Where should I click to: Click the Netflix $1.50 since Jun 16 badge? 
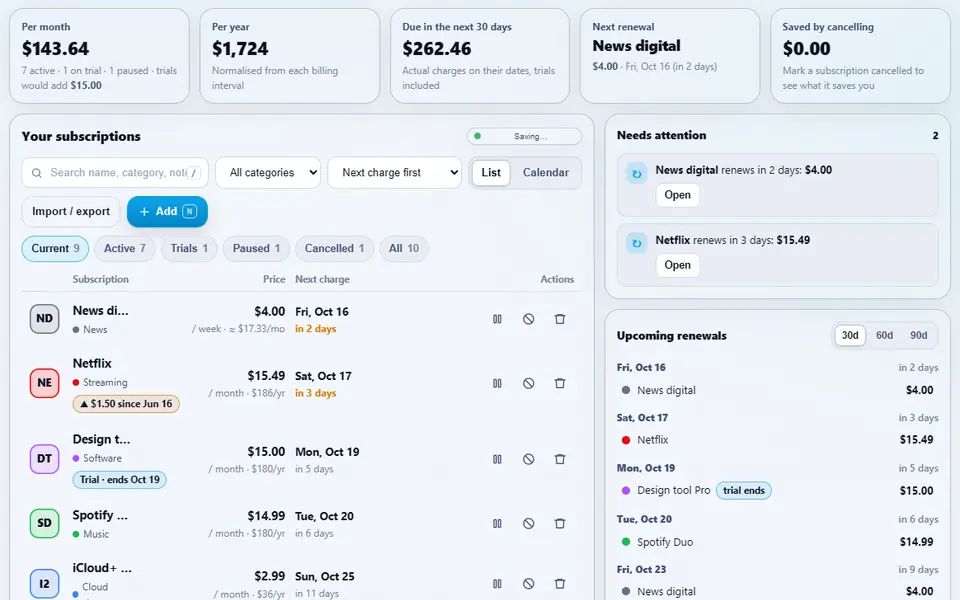click(126, 404)
